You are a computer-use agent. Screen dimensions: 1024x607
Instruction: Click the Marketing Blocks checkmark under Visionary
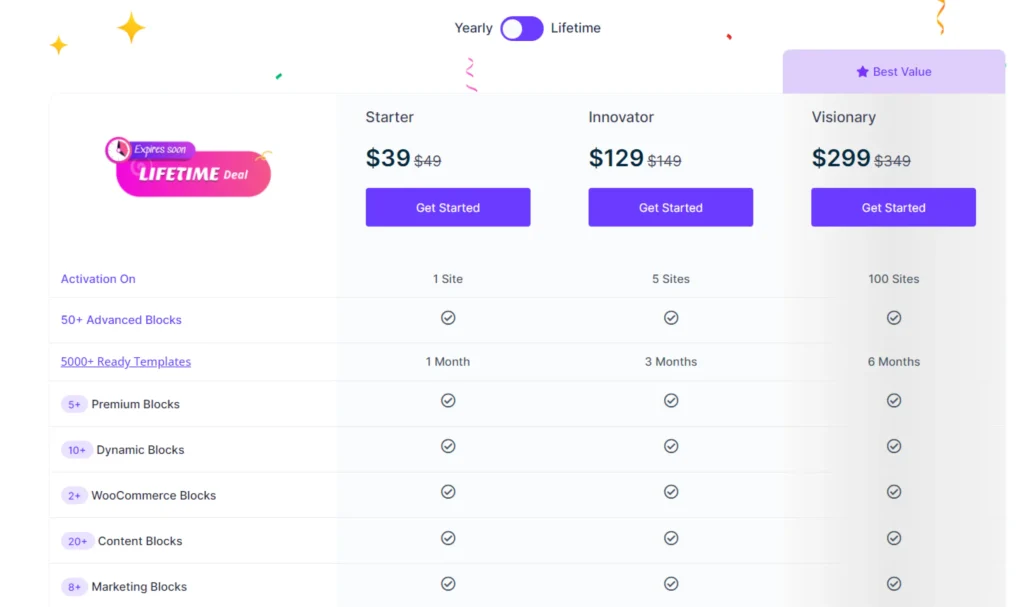(x=893, y=583)
